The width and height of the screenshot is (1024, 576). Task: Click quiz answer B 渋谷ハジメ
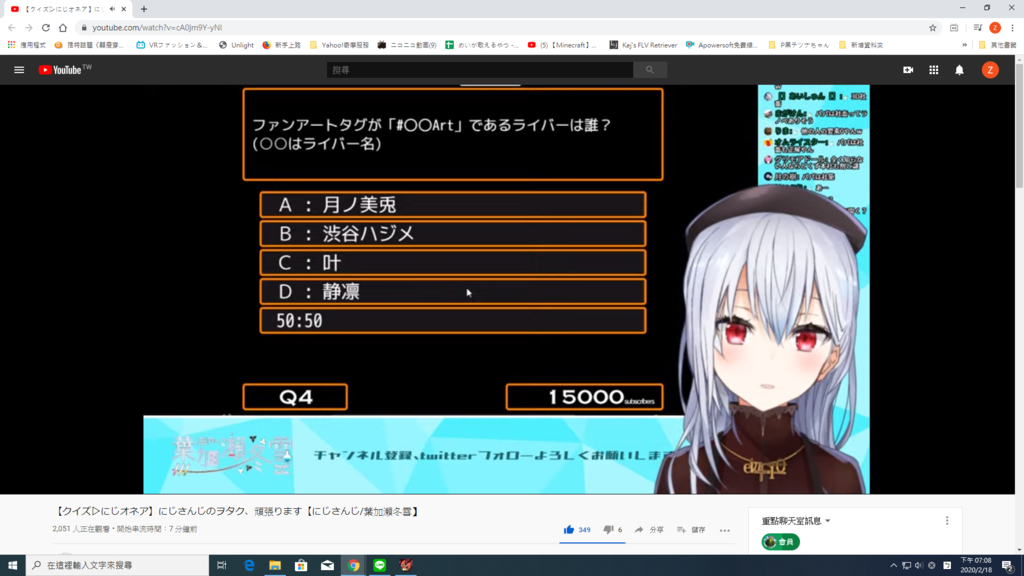453,233
